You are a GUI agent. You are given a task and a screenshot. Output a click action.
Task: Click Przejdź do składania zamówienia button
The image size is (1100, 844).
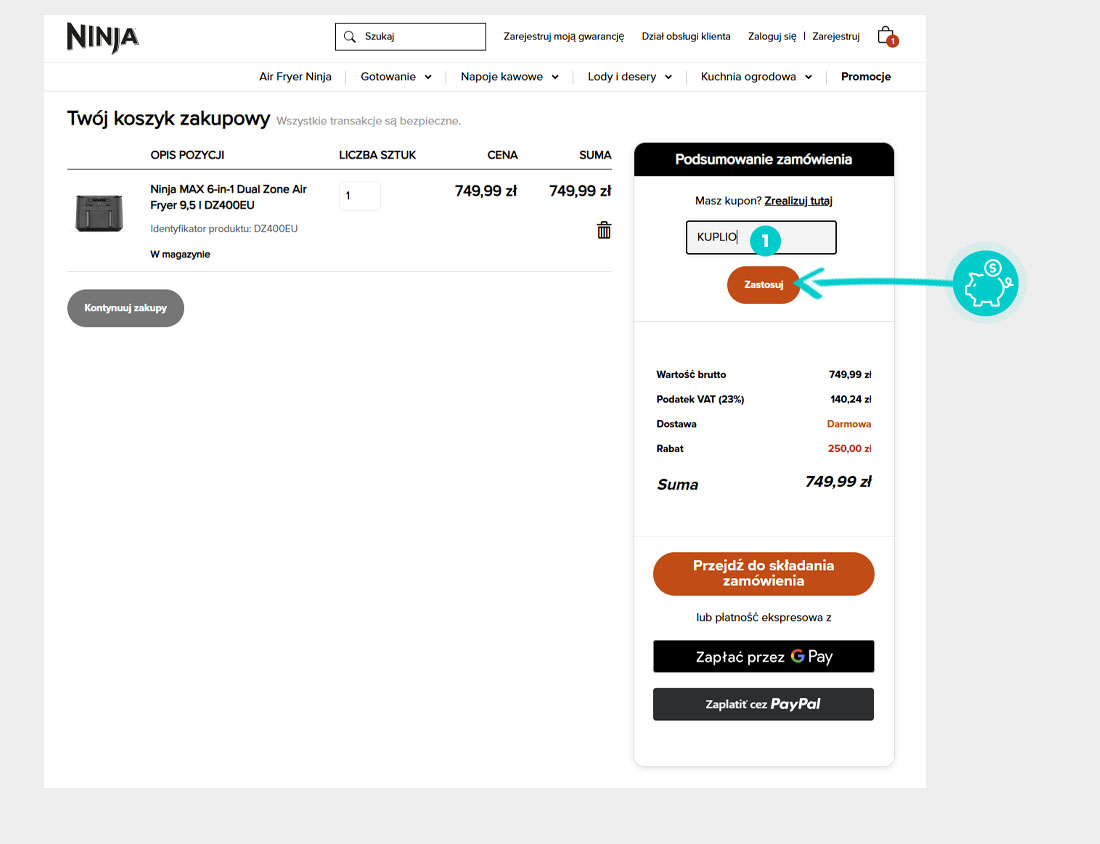[763, 573]
